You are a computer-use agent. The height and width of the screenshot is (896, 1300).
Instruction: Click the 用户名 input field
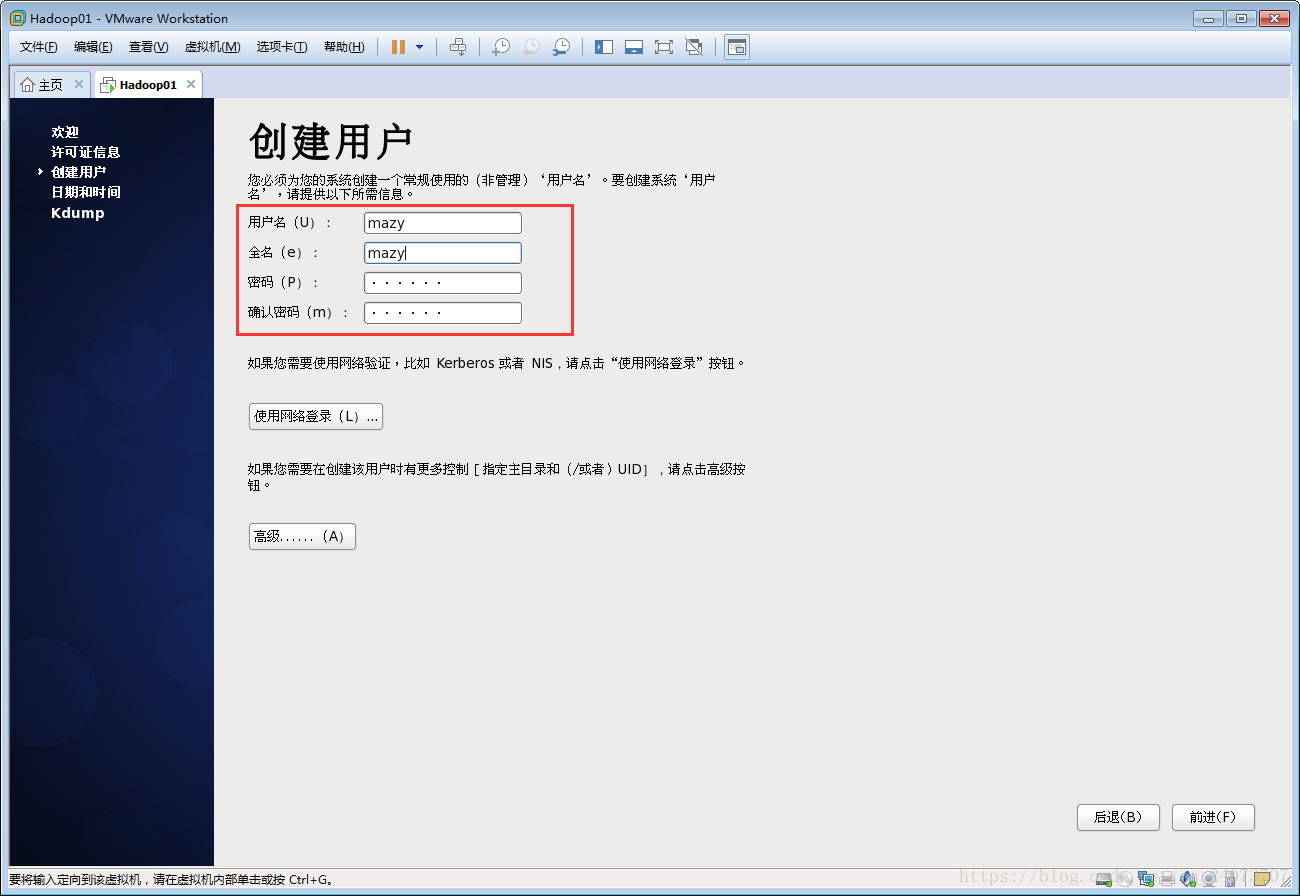(443, 223)
